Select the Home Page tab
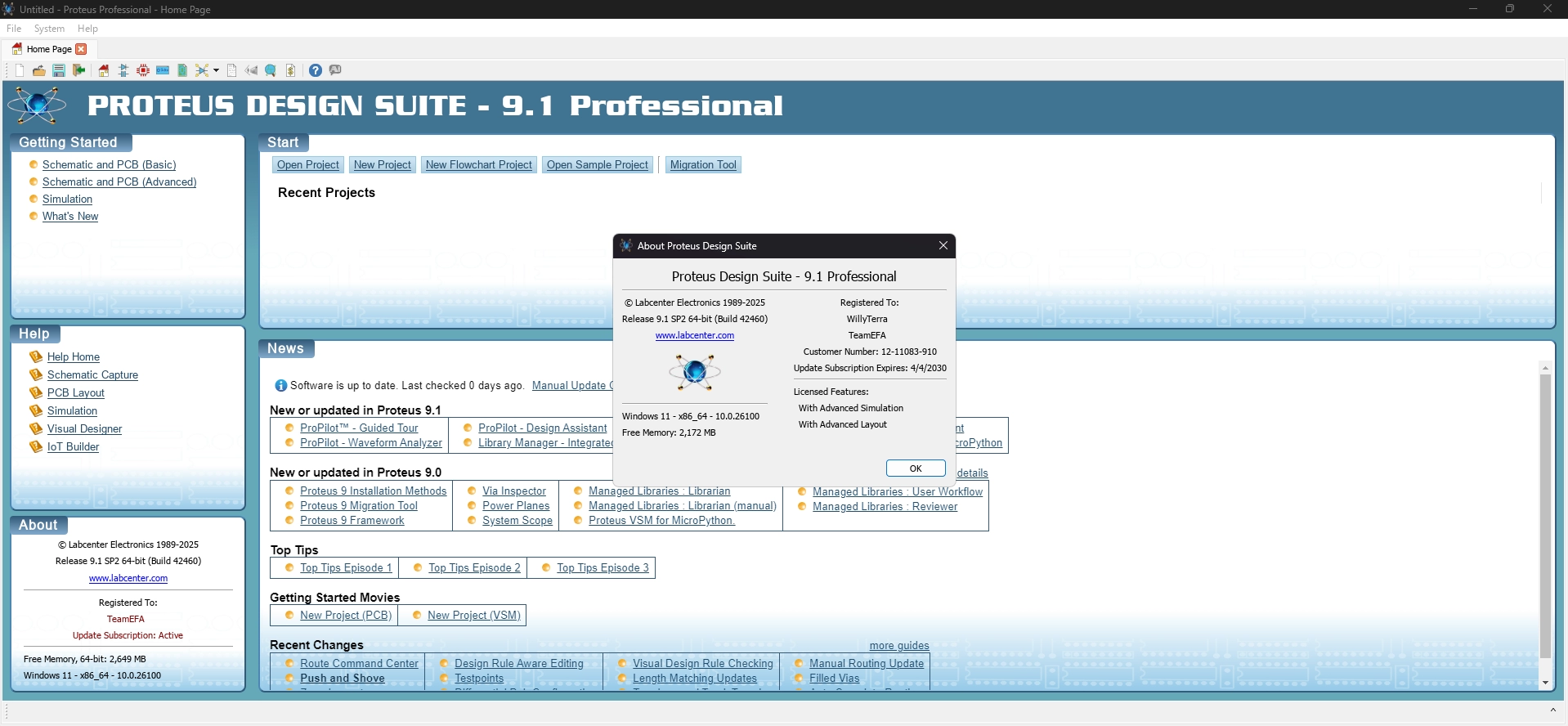This screenshot has height=726, width=1568. tap(49, 49)
